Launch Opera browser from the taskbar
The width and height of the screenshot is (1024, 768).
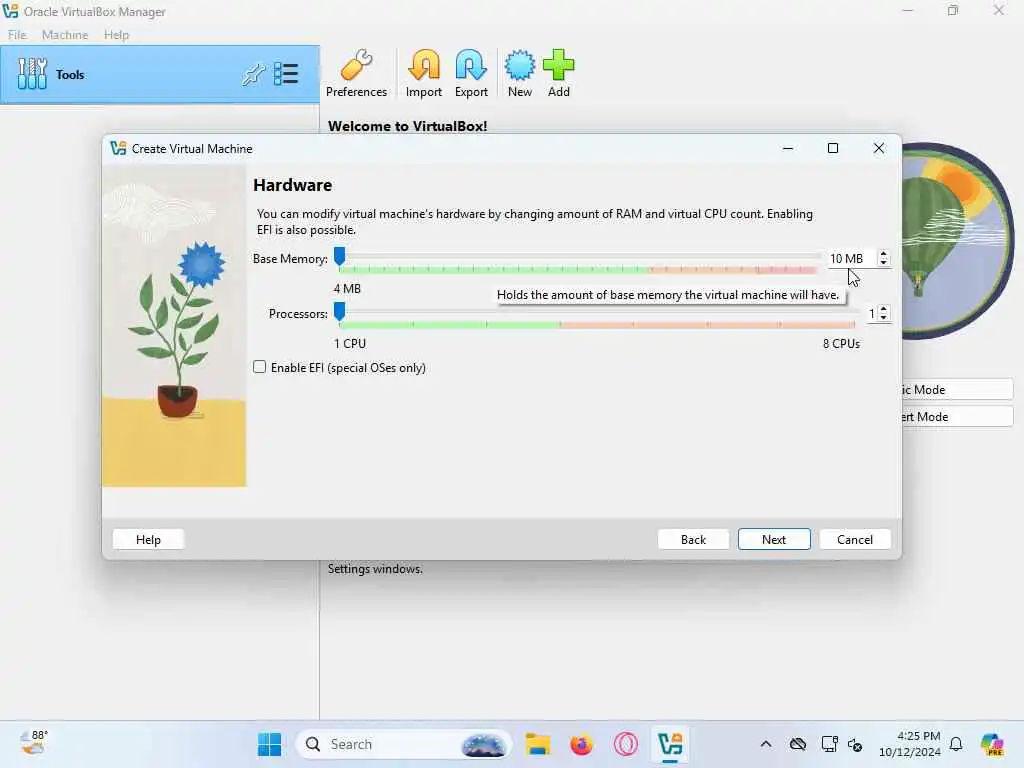[x=626, y=744]
